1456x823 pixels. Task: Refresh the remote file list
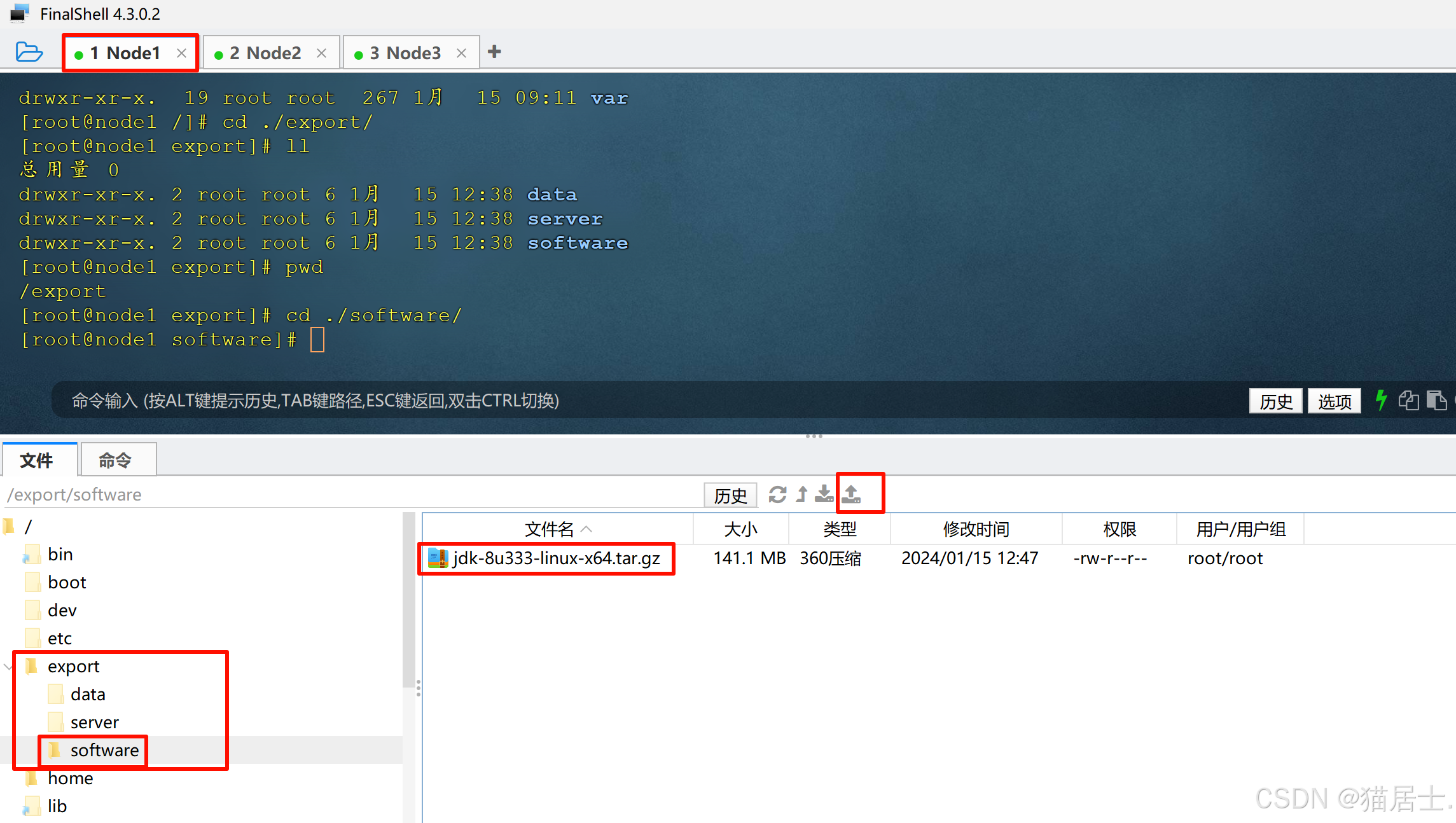coord(777,494)
